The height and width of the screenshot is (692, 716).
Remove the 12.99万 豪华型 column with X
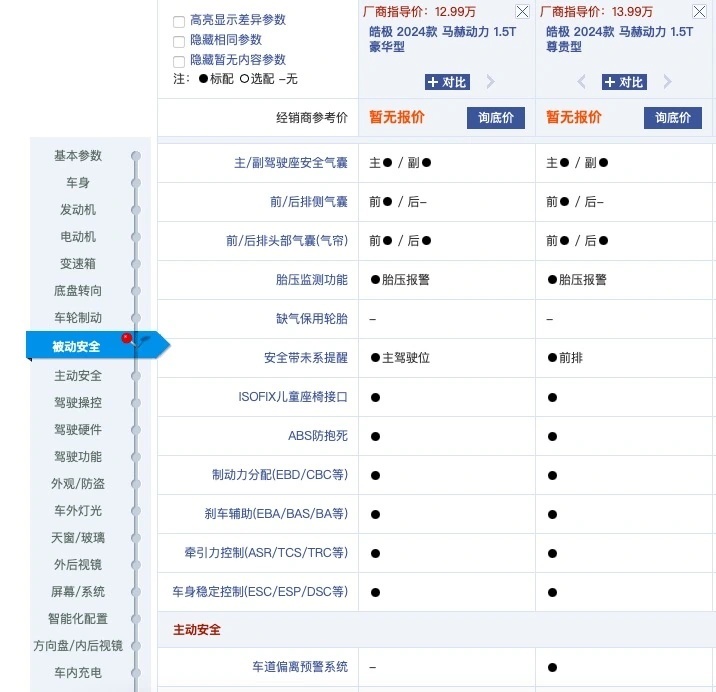(x=522, y=11)
